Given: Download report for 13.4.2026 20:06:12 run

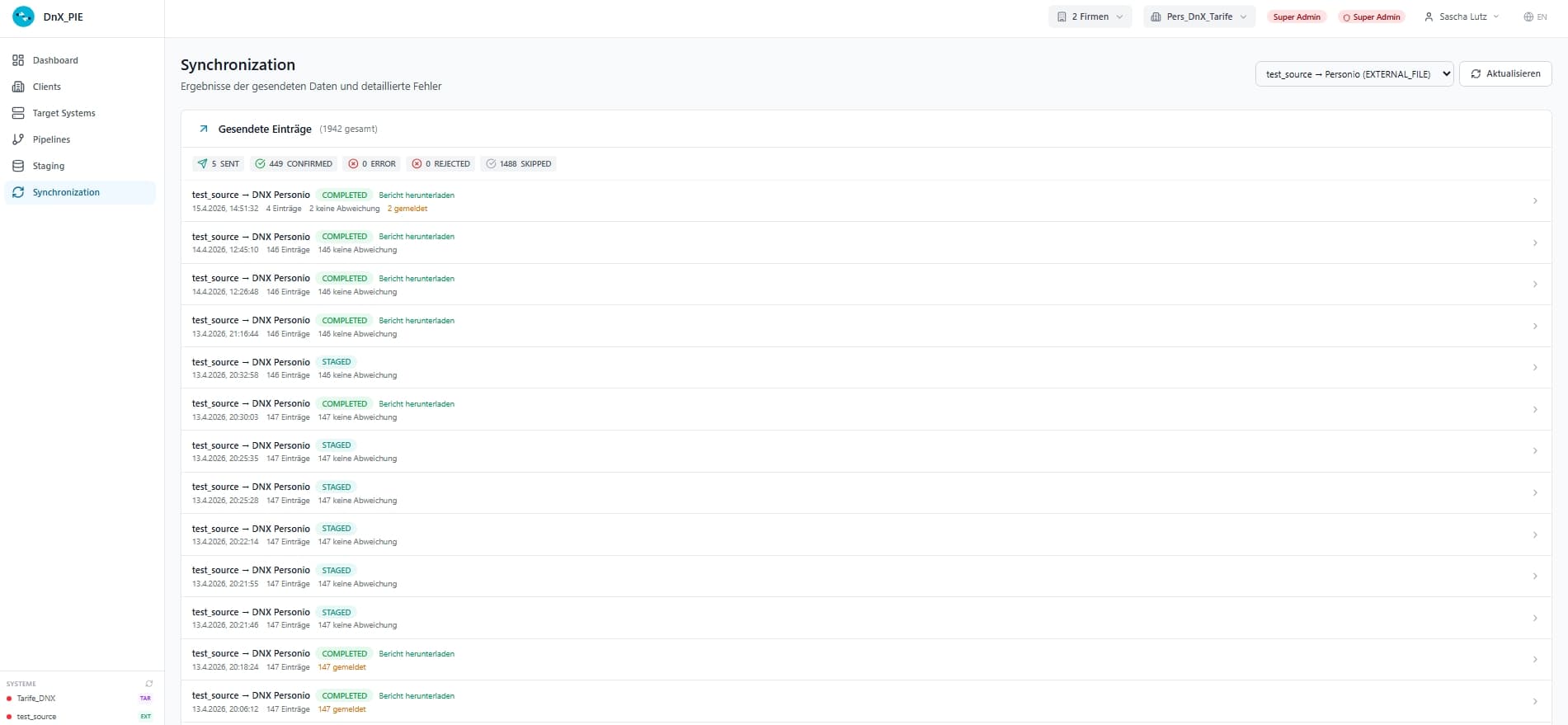Looking at the screenshot, I should (x=417, y=696).
